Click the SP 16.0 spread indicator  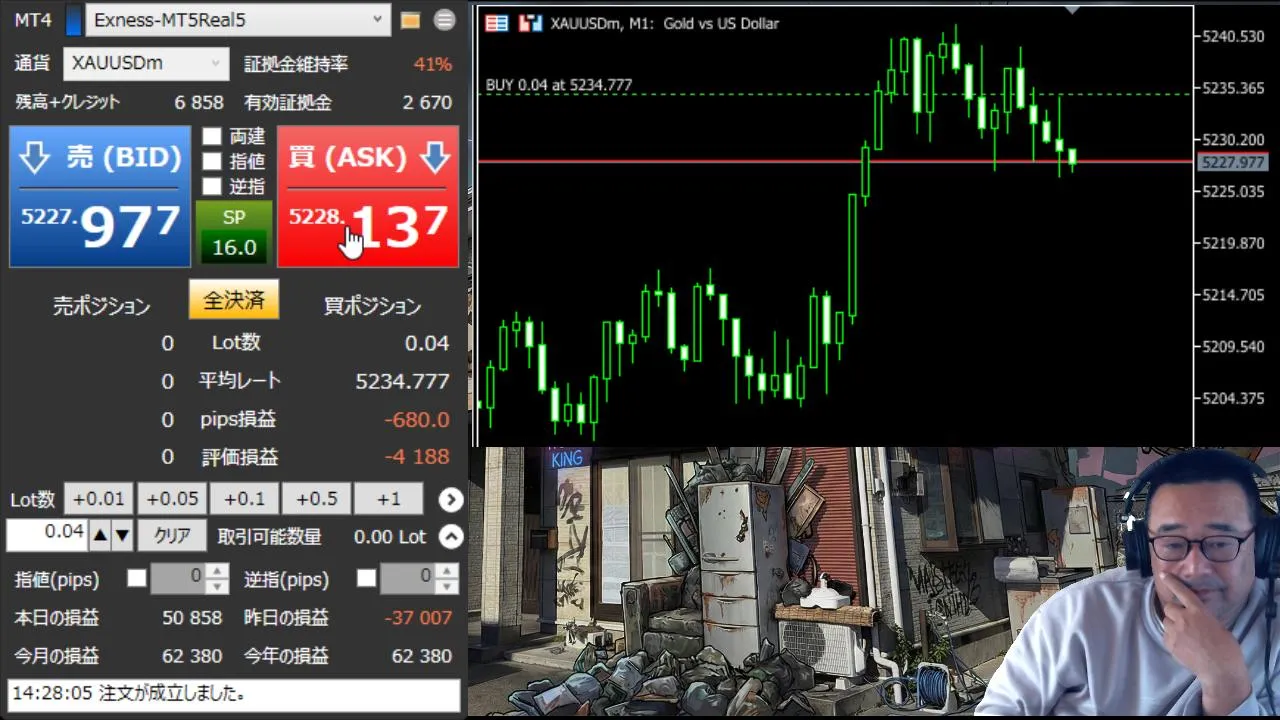[x=233, y=233]
